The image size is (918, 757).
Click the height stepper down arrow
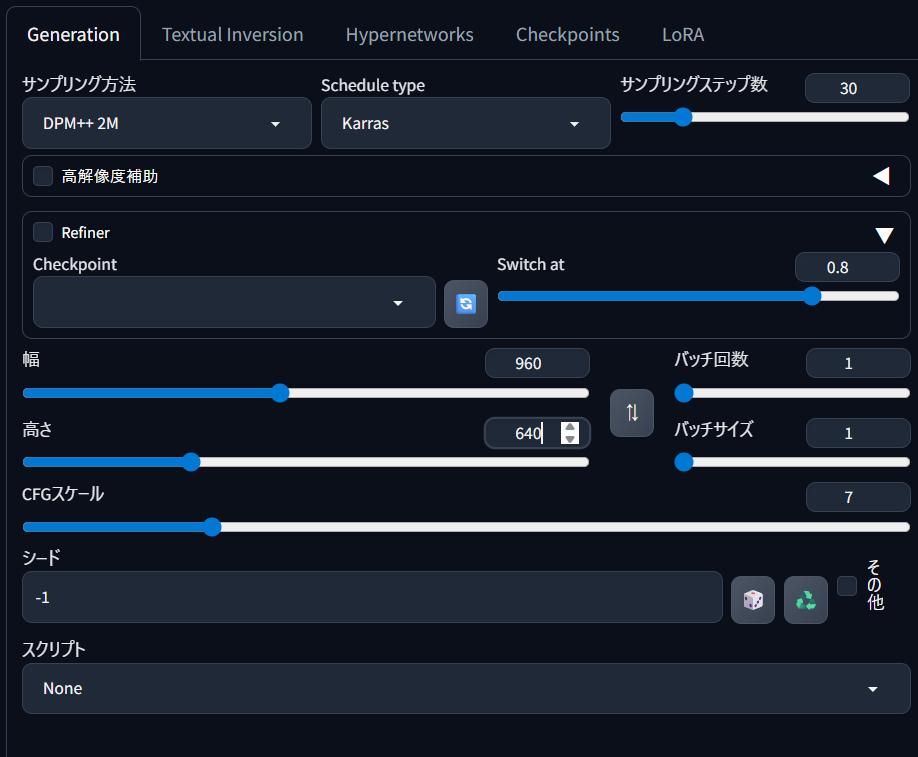570,439
